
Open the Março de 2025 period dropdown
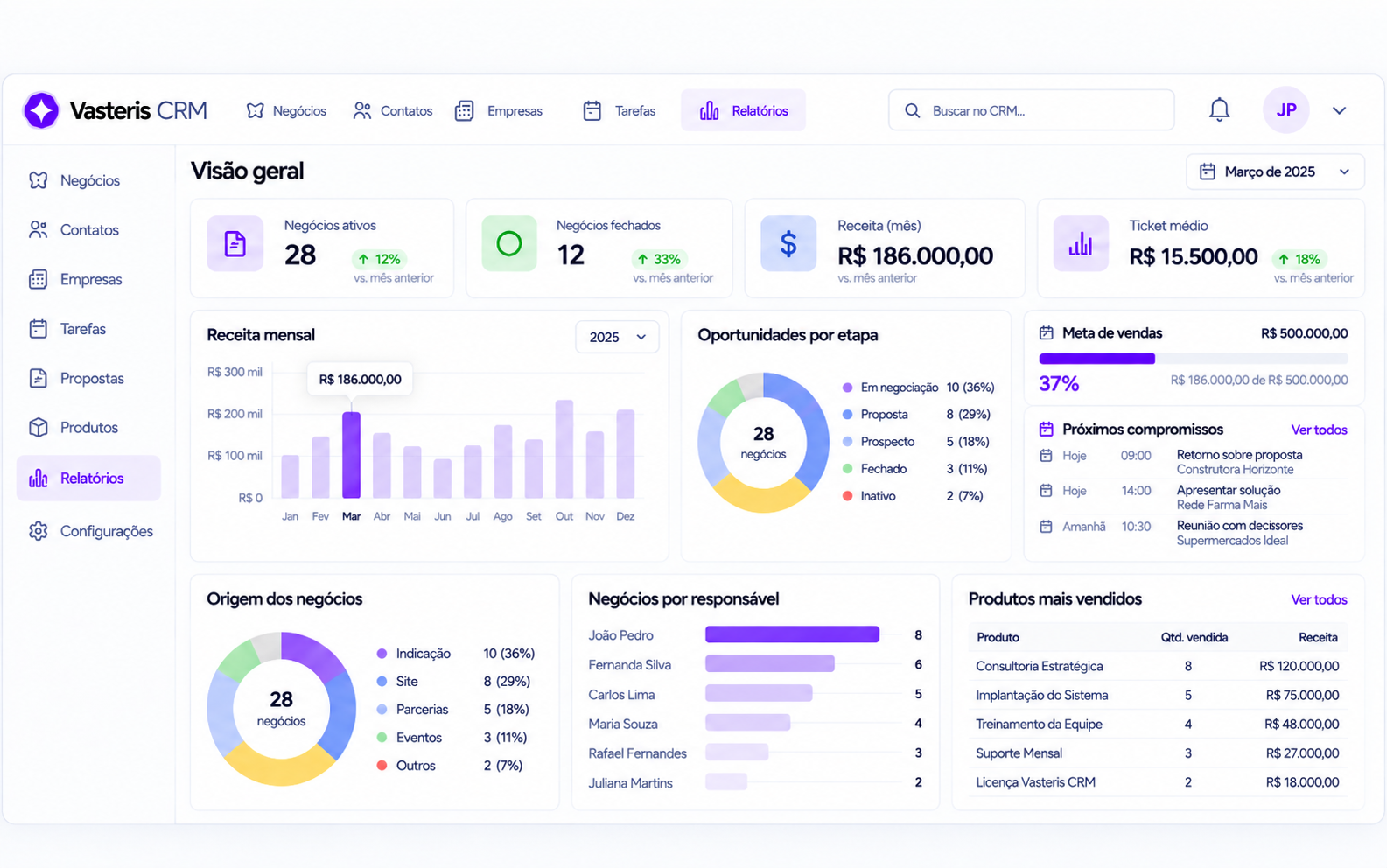point(1275,171)
